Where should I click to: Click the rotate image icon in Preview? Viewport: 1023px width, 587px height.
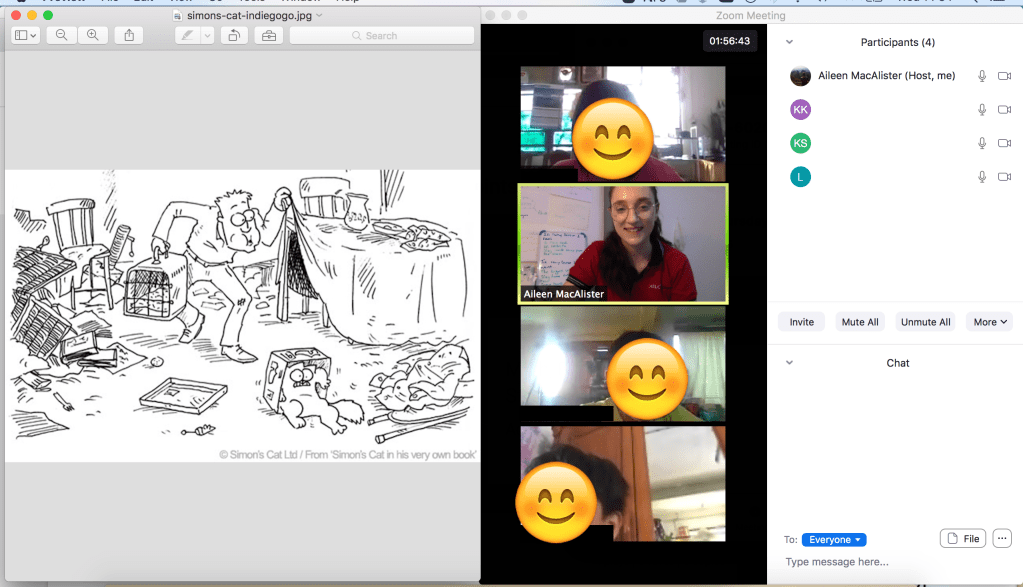click(233, 35)
